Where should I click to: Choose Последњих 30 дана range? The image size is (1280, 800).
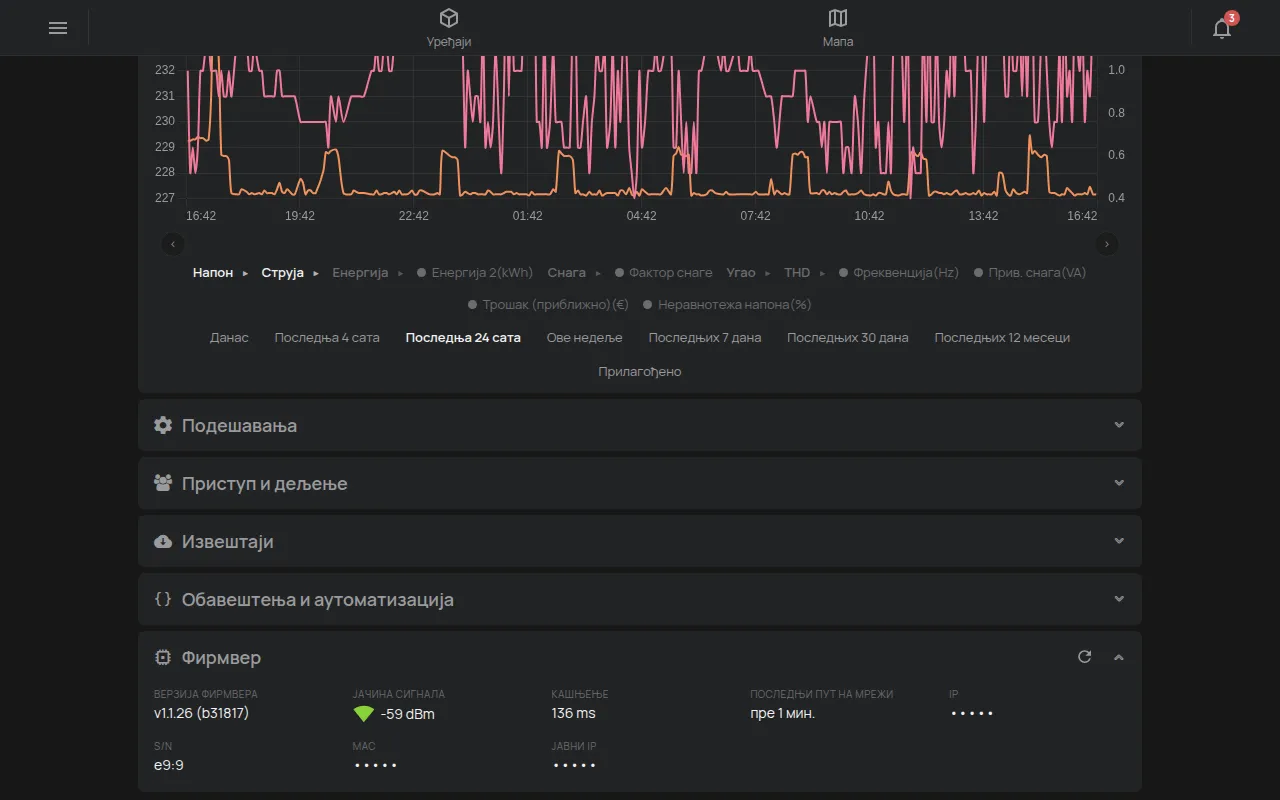[848, 338]
